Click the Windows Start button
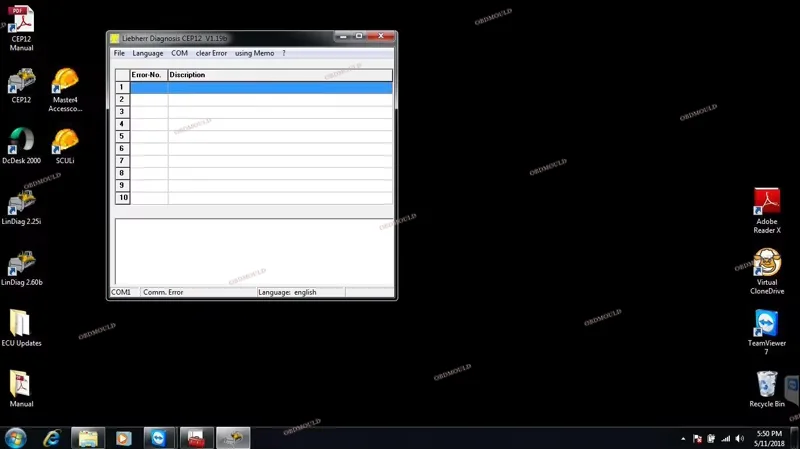This screenshot has height=449, width=800. 16,438
